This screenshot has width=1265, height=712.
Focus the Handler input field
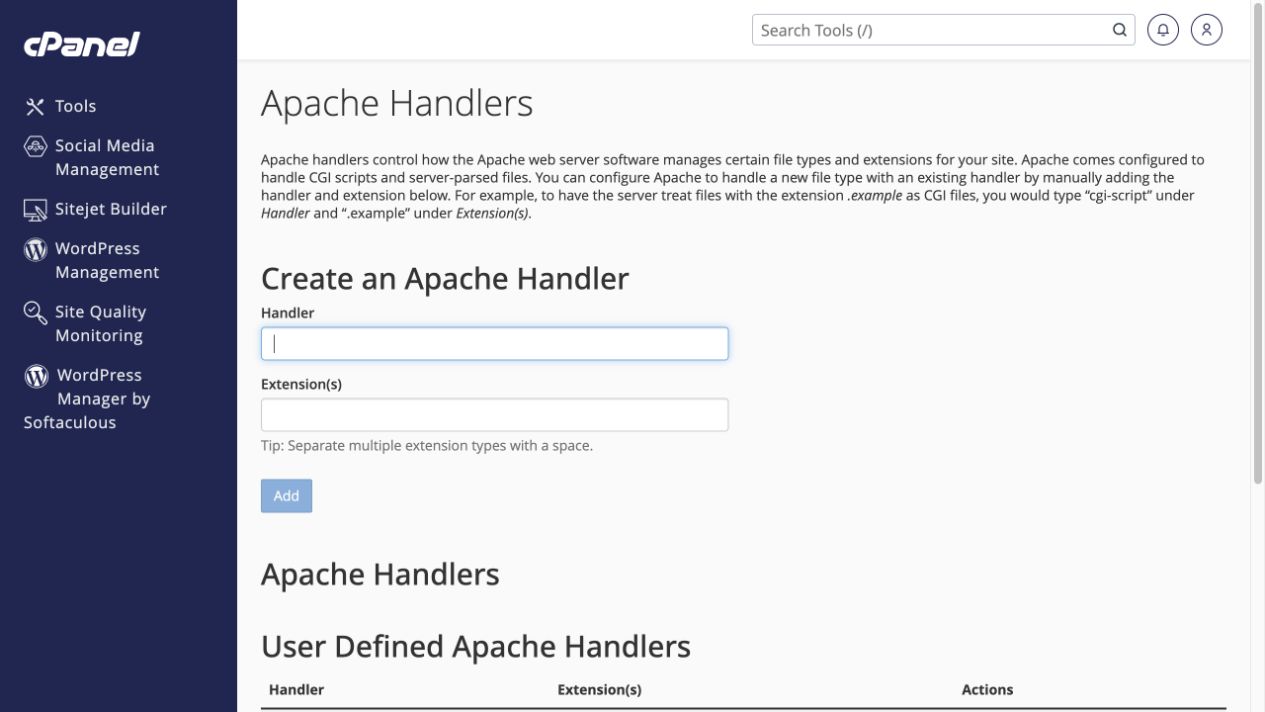tap(494, 344)
